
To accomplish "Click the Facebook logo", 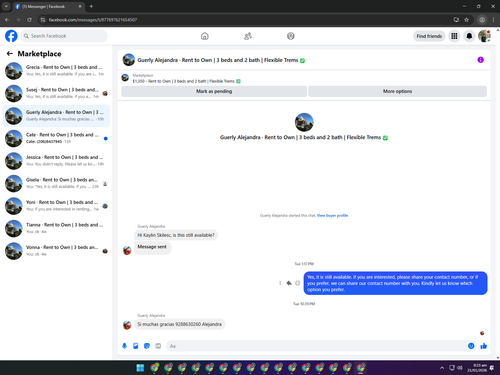I will point(11,36).
